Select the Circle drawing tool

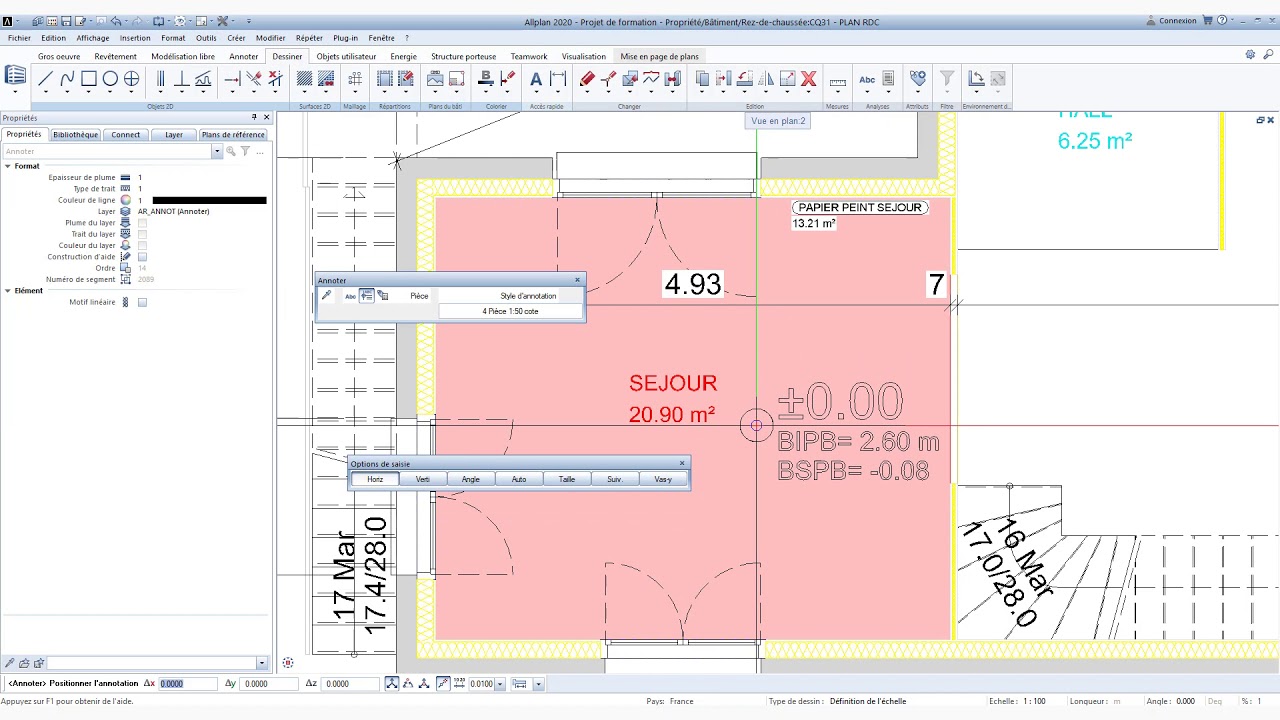tap(110, 79)
